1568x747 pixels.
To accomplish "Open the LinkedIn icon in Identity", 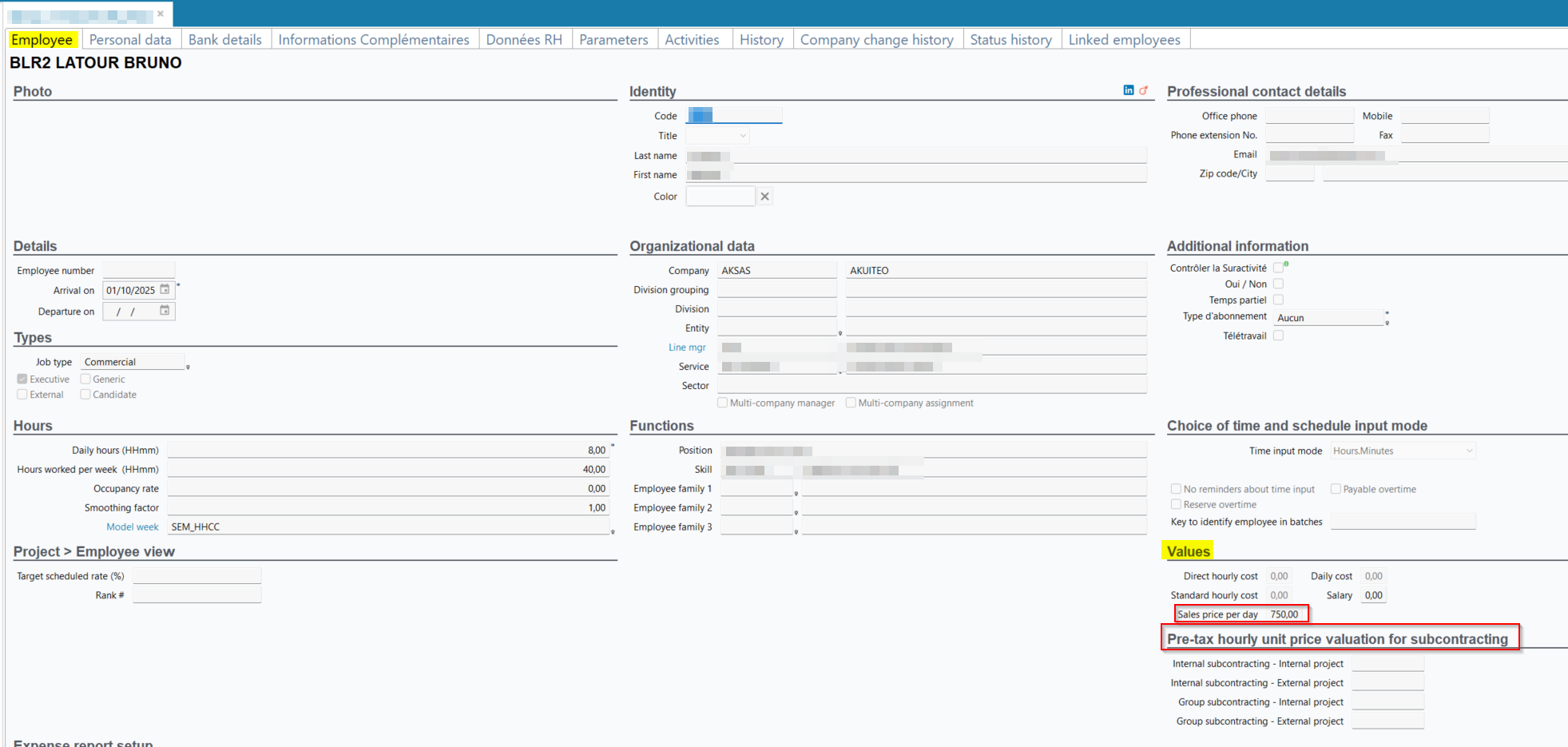I will [x=1128, y=90].
